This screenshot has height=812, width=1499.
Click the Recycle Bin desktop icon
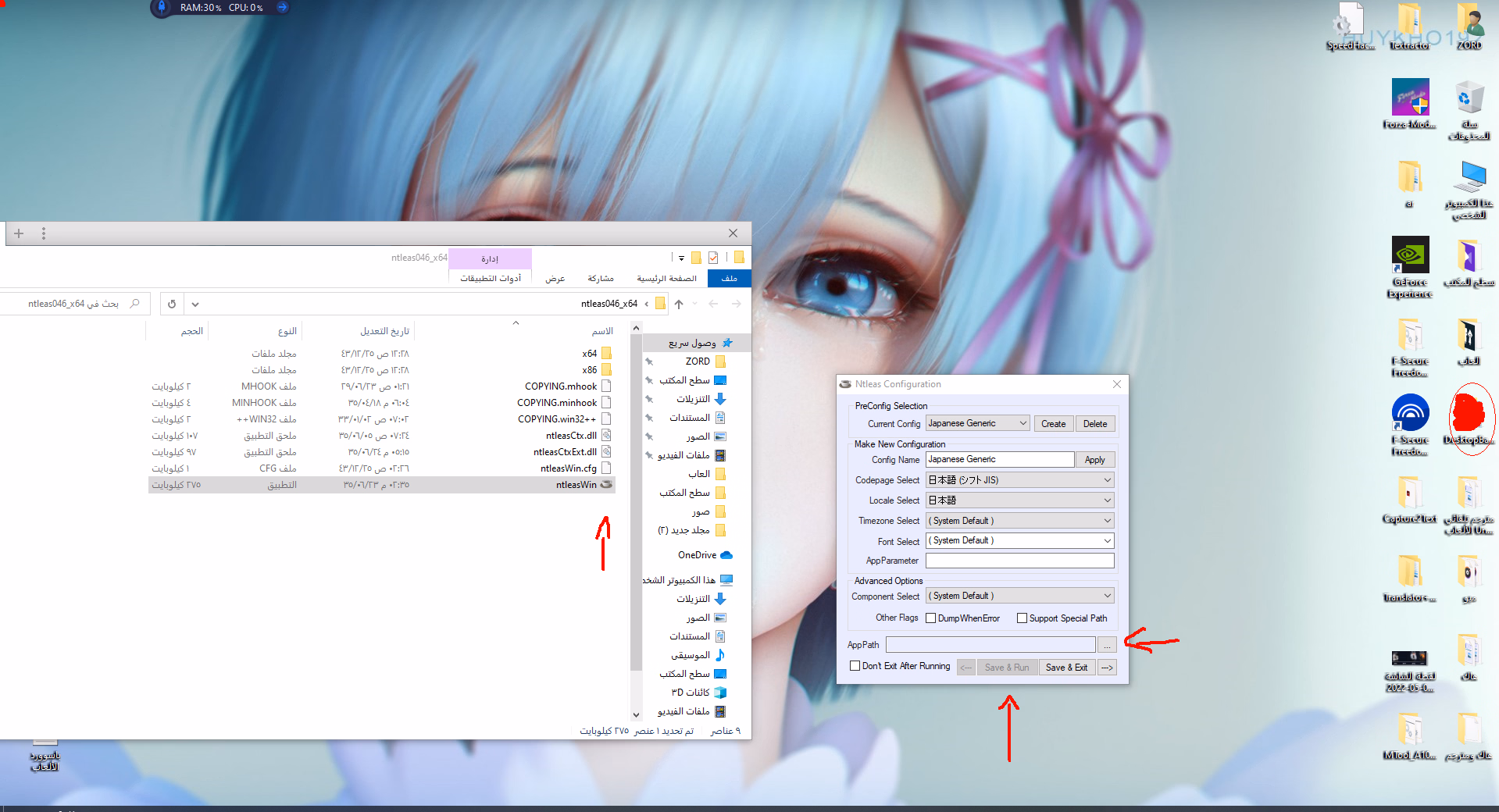click(1469, 99)
